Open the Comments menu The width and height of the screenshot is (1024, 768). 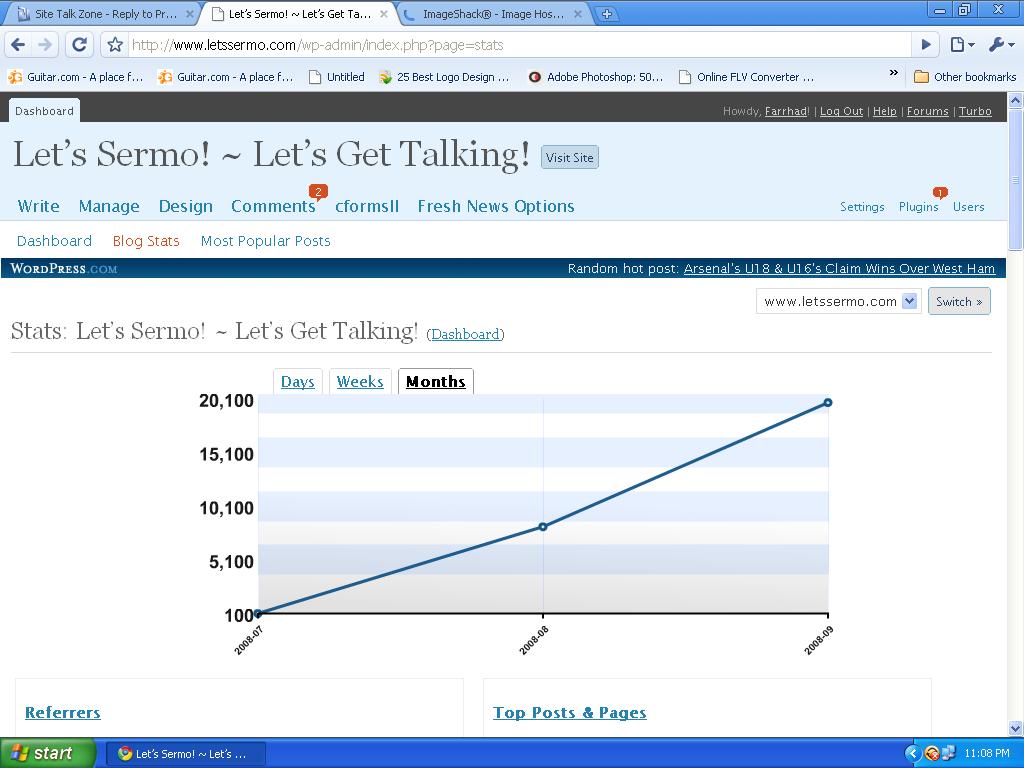(273, 206)
